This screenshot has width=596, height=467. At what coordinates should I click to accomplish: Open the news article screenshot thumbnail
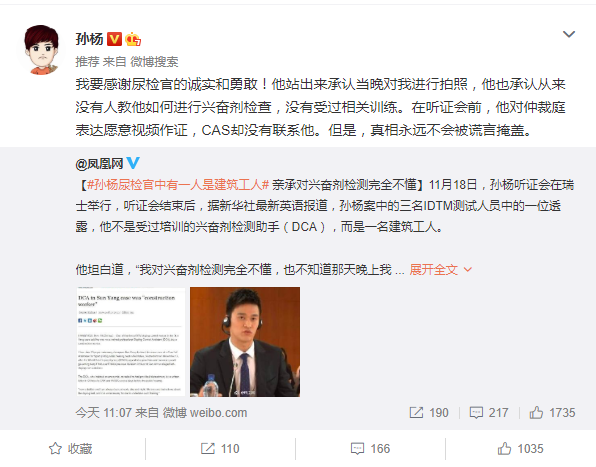click(x=131, y=342)
